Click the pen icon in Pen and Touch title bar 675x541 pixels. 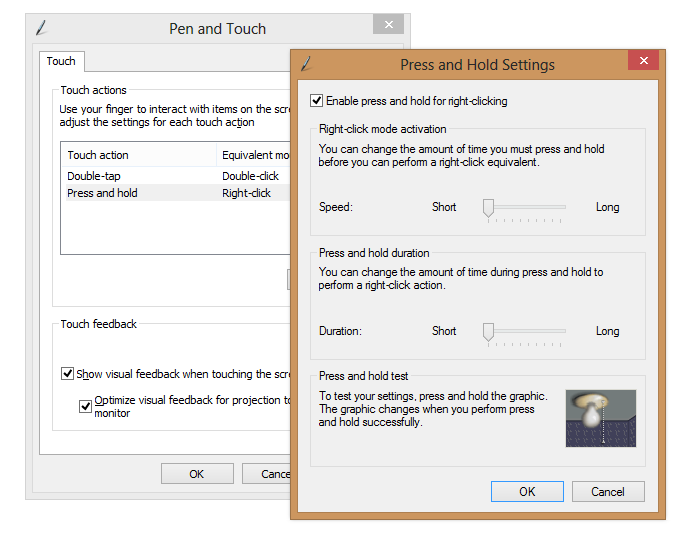[41, 28]
